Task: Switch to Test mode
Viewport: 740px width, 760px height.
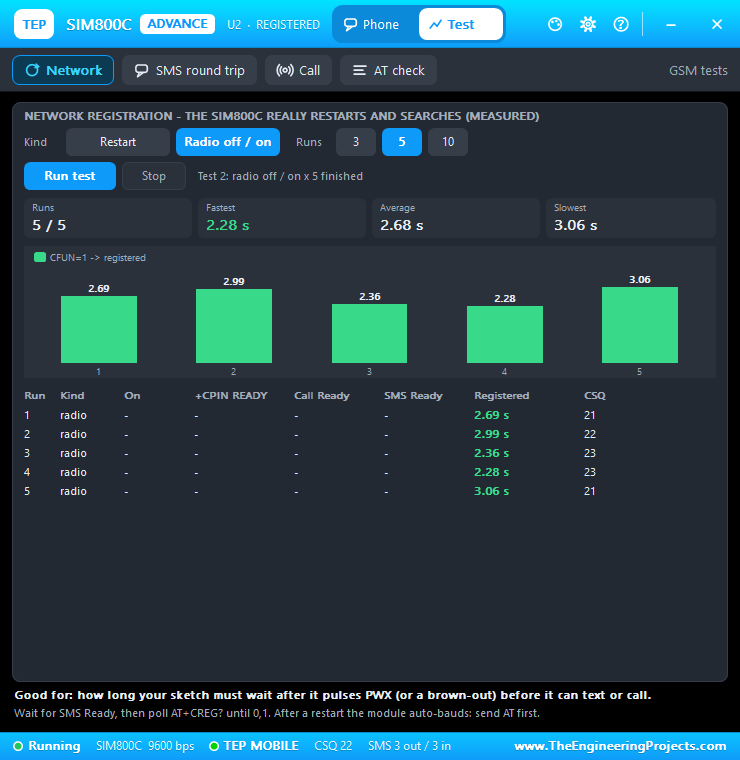Action: (x=461, y=24)
